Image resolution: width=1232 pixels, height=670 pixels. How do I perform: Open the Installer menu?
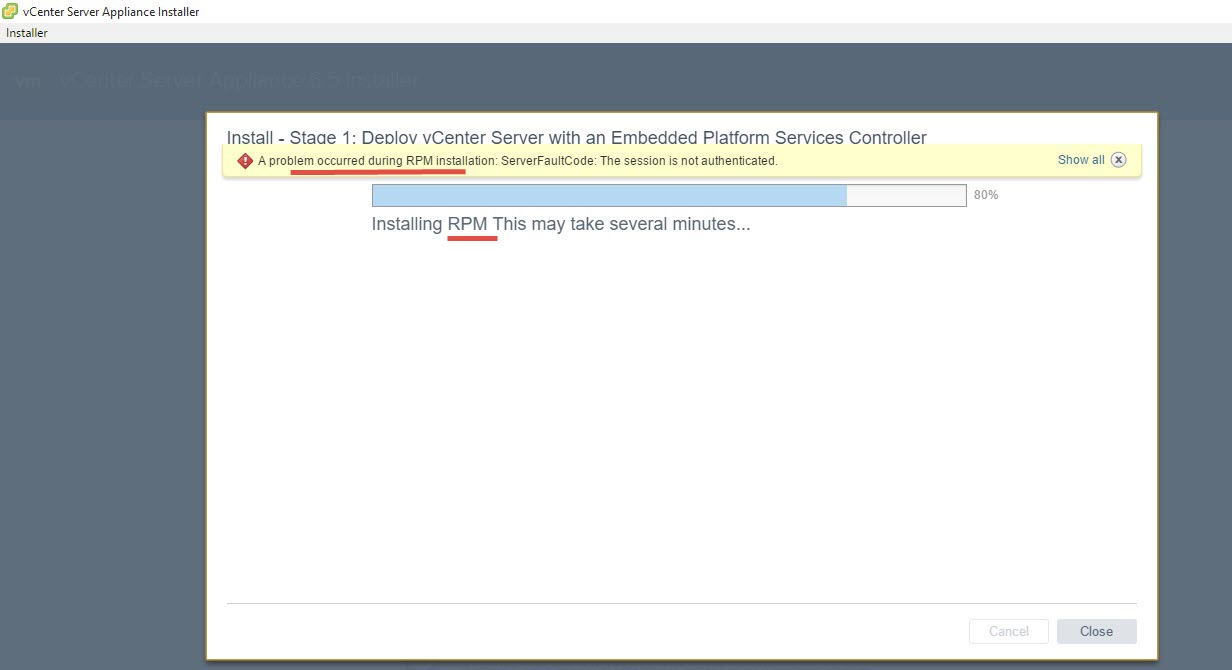tap(26, 32)
